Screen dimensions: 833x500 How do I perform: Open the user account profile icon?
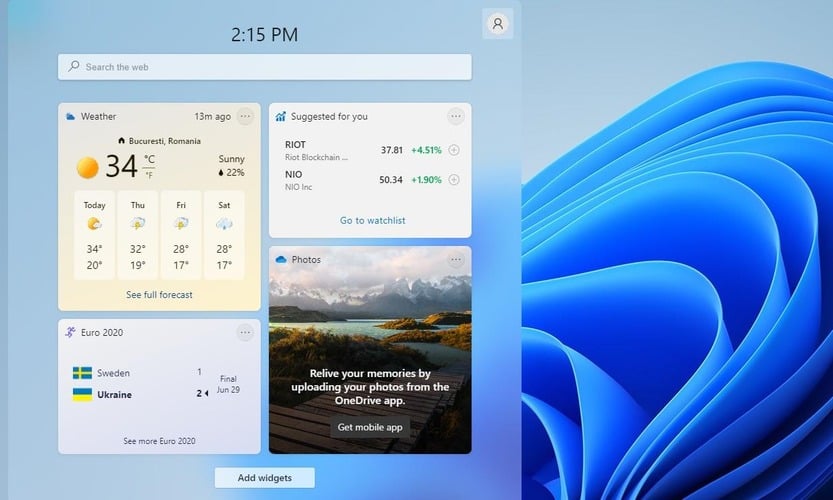[x=498, y=24]
